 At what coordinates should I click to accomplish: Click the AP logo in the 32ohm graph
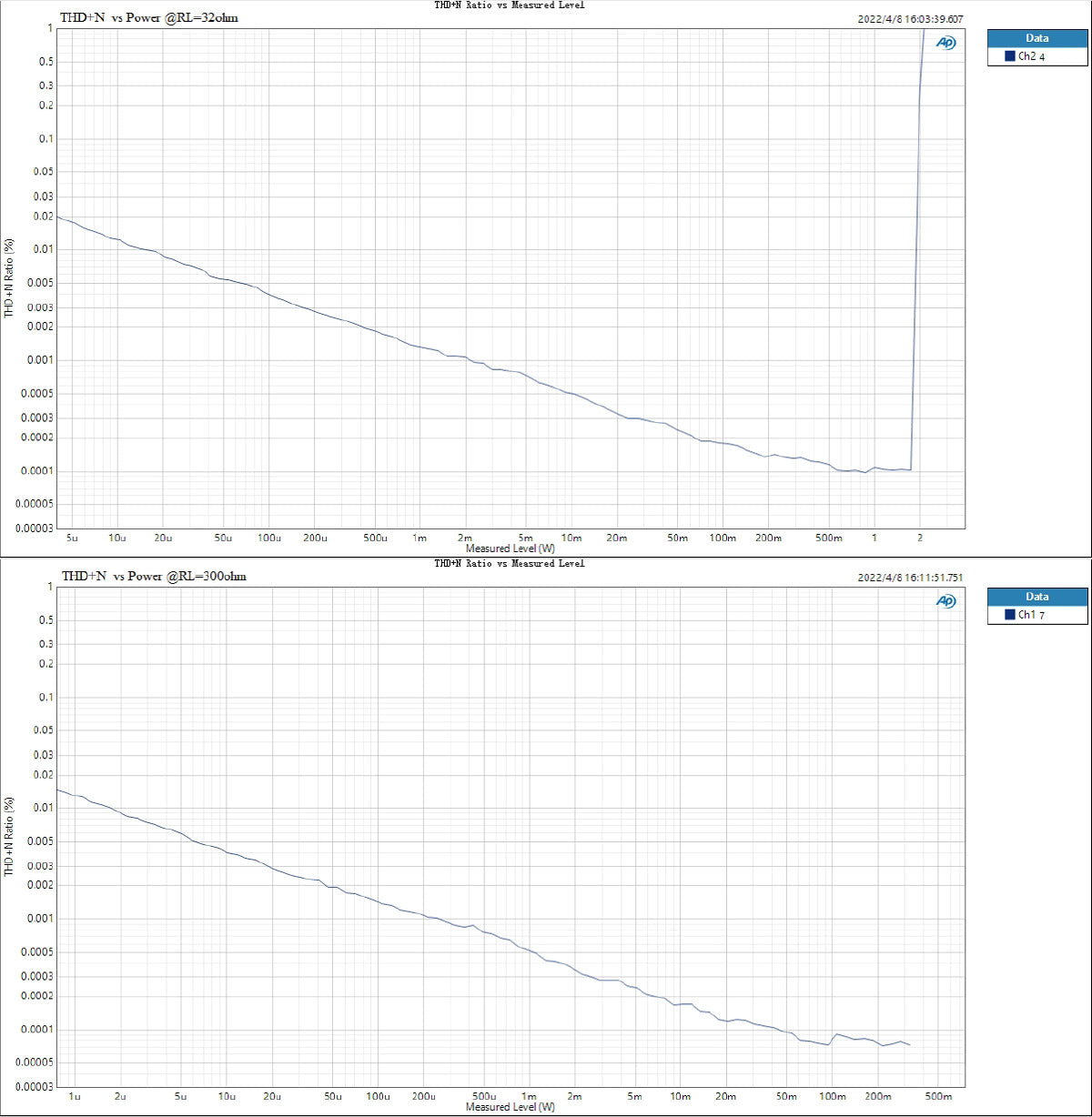coord(946,43)
